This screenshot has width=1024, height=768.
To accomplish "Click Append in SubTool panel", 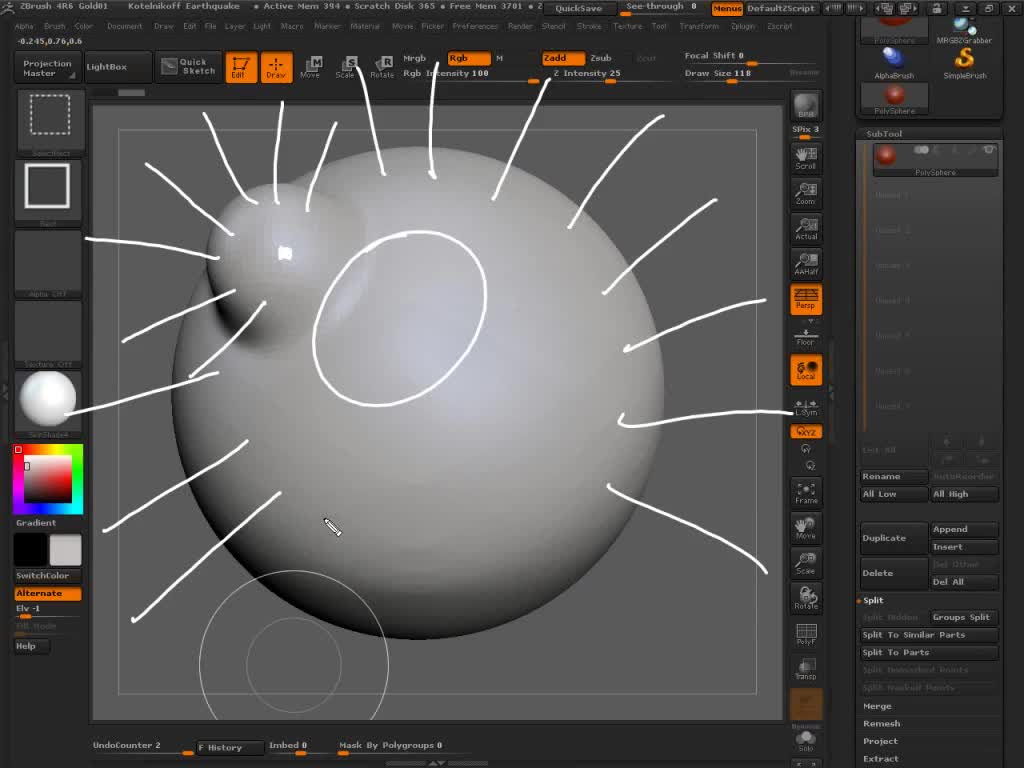I will pos(964,529).
